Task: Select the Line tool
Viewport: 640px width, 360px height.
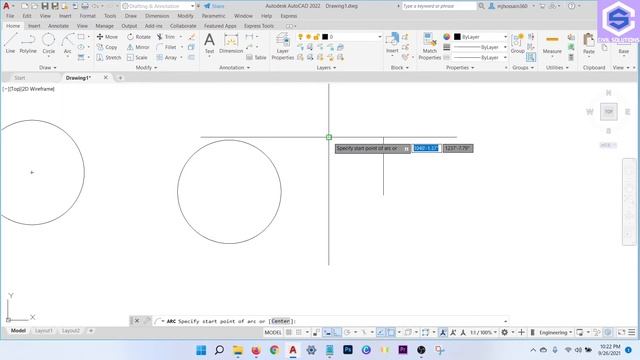Action: coord(10,43)
